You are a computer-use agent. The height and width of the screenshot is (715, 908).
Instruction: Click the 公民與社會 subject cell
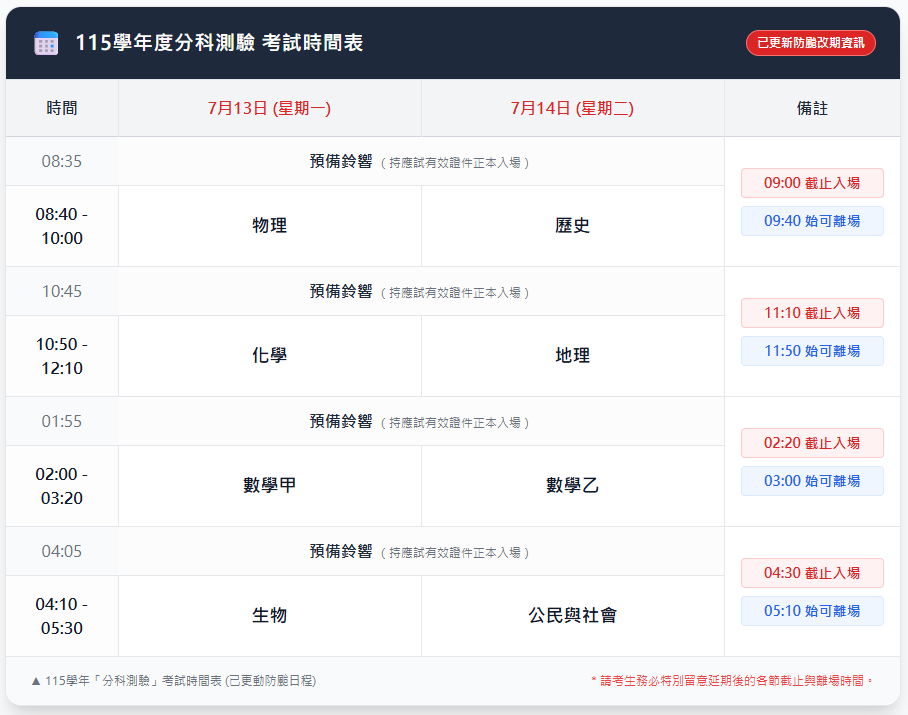point(573,616)
